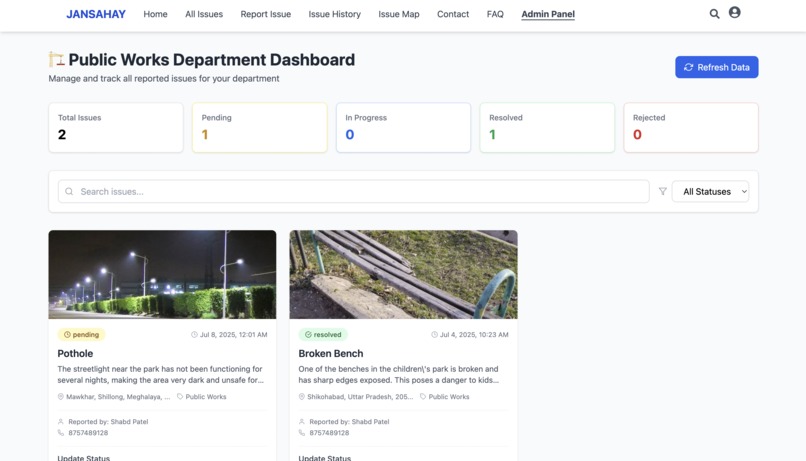The height and width of the screenshot is (461, 806).
Task: Focus the Search issues input field
Action: (354, 192)
